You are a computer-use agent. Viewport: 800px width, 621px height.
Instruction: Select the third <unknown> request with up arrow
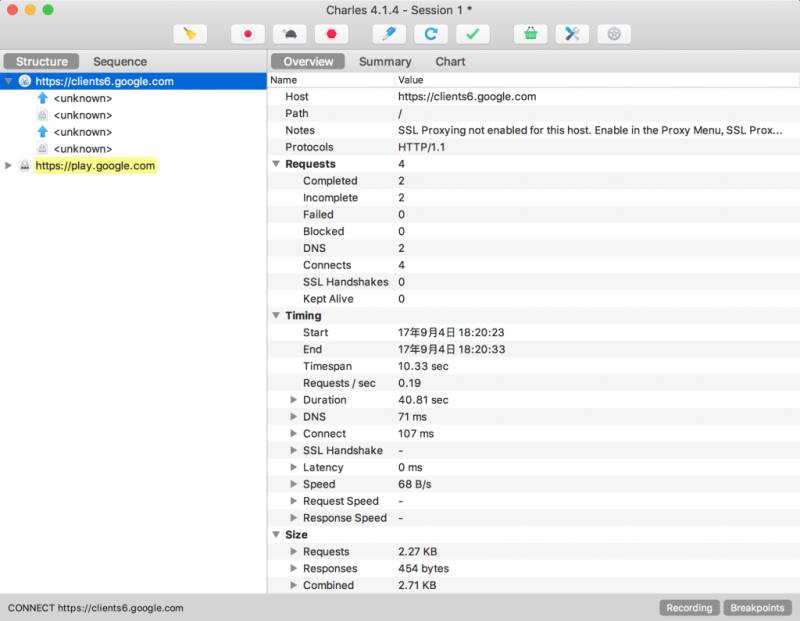133,132
